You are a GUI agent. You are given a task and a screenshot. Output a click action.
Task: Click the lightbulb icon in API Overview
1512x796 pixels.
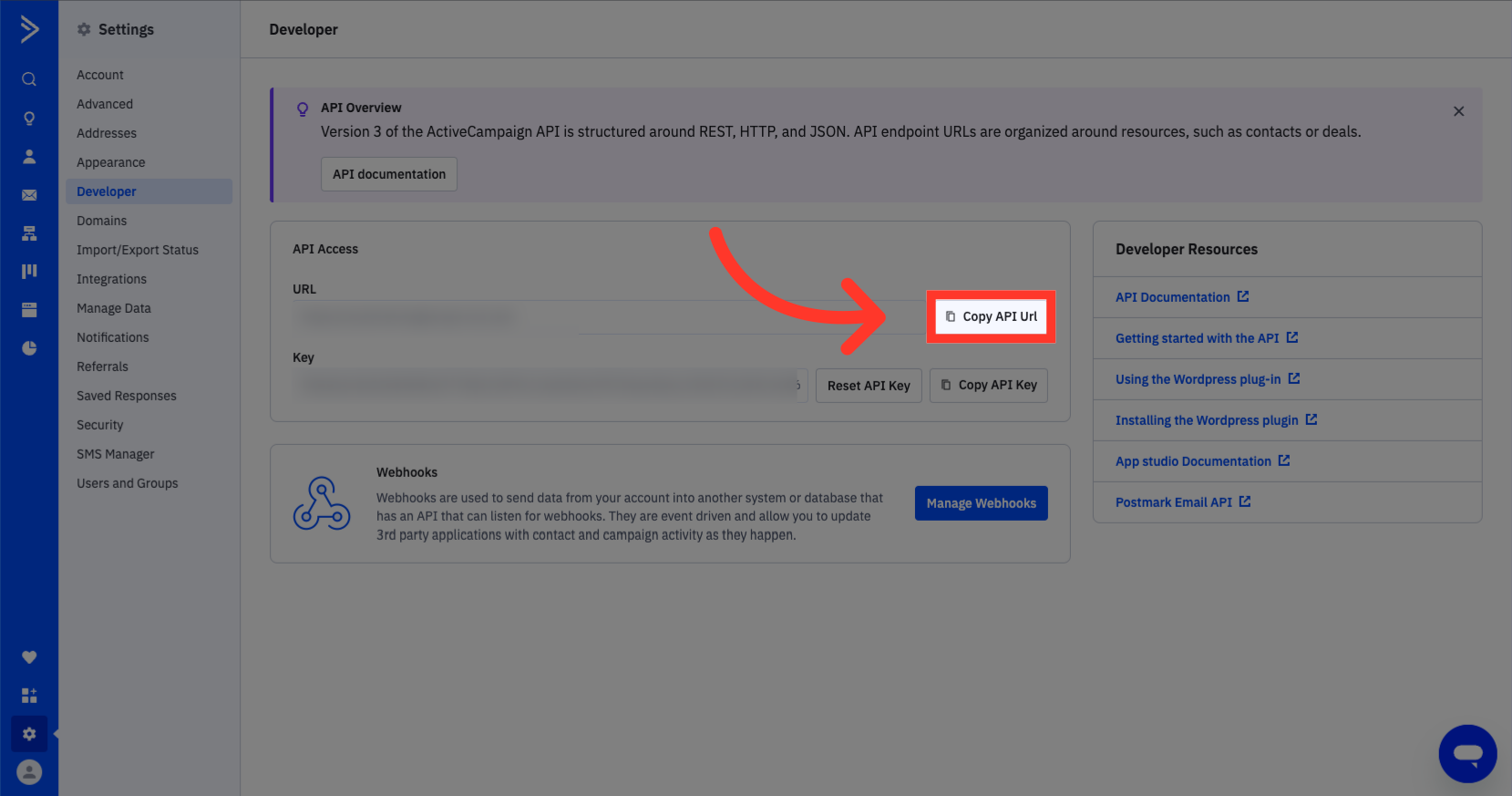coord(303,109)
